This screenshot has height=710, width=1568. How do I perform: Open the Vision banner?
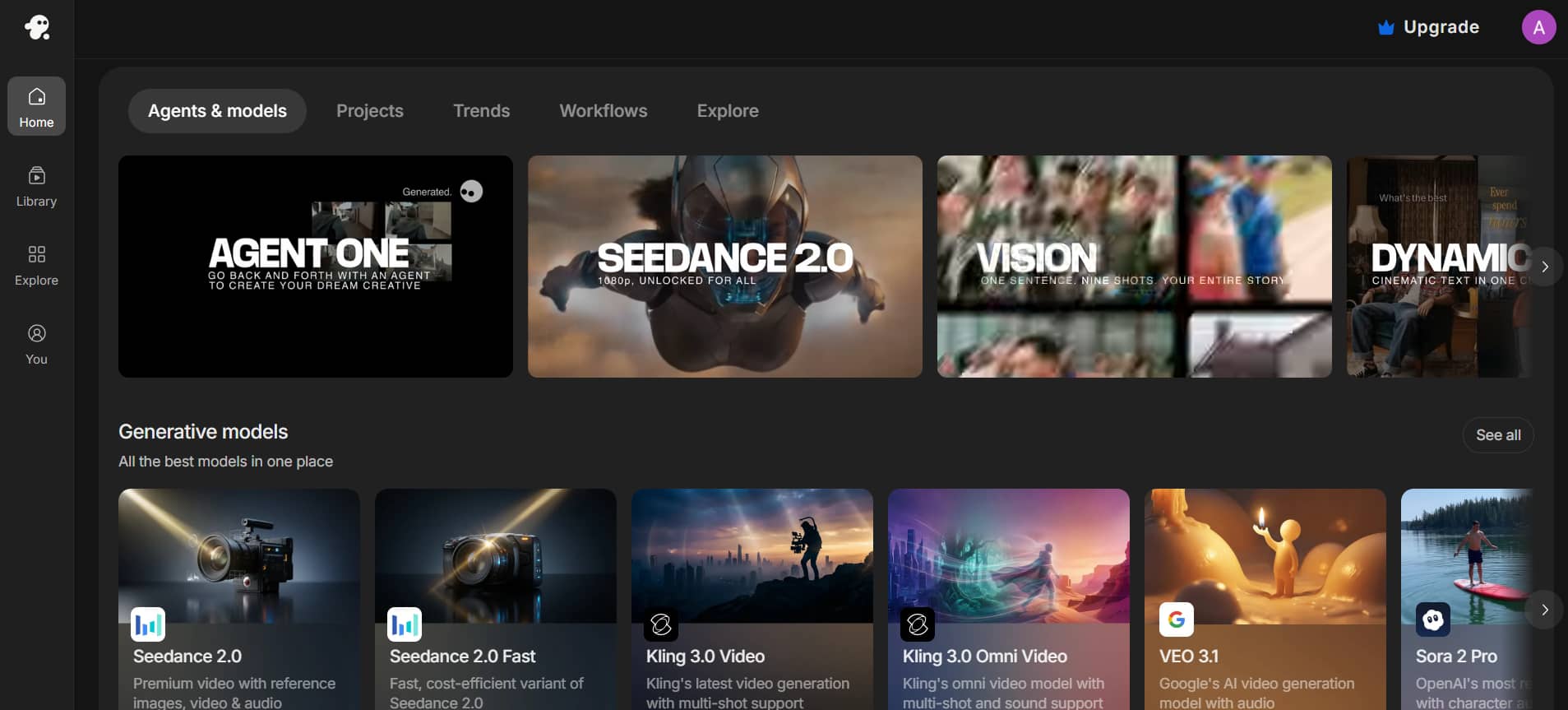1135,267
